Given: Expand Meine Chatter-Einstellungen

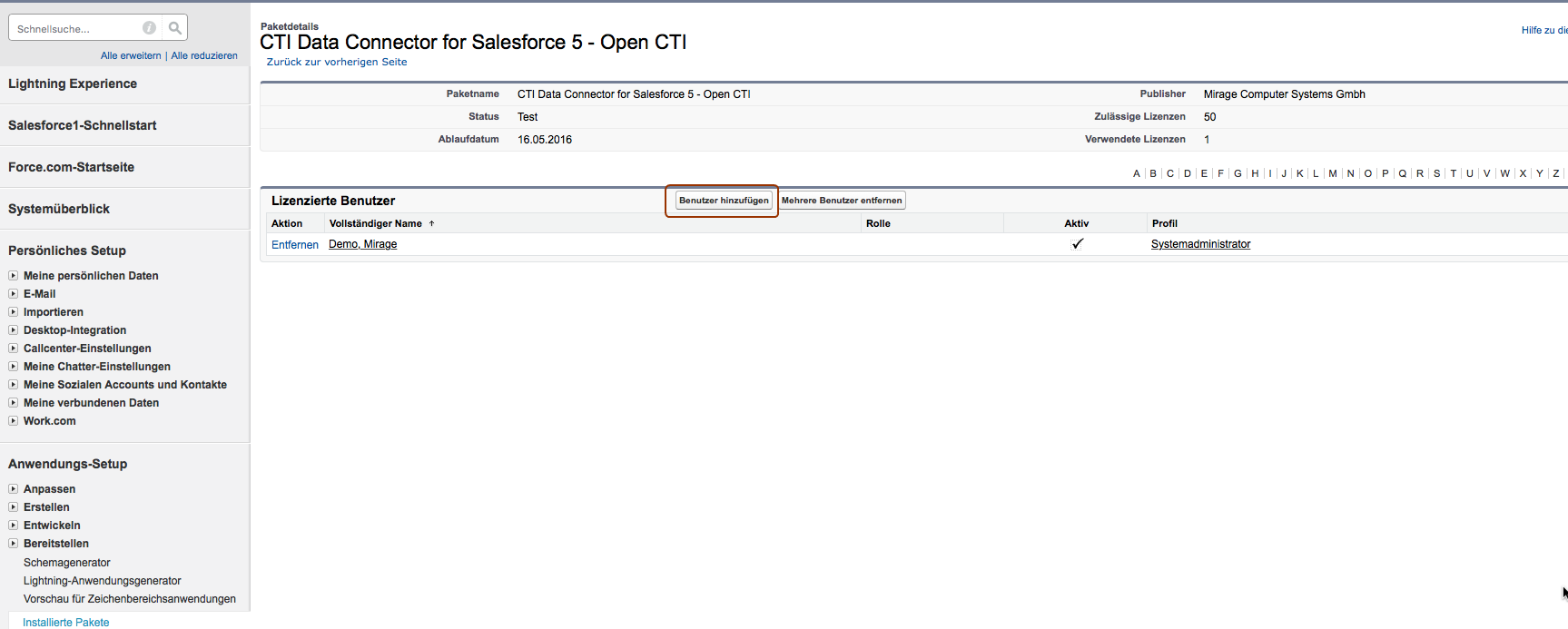Looking at the screenshot, I should [13, 366].
